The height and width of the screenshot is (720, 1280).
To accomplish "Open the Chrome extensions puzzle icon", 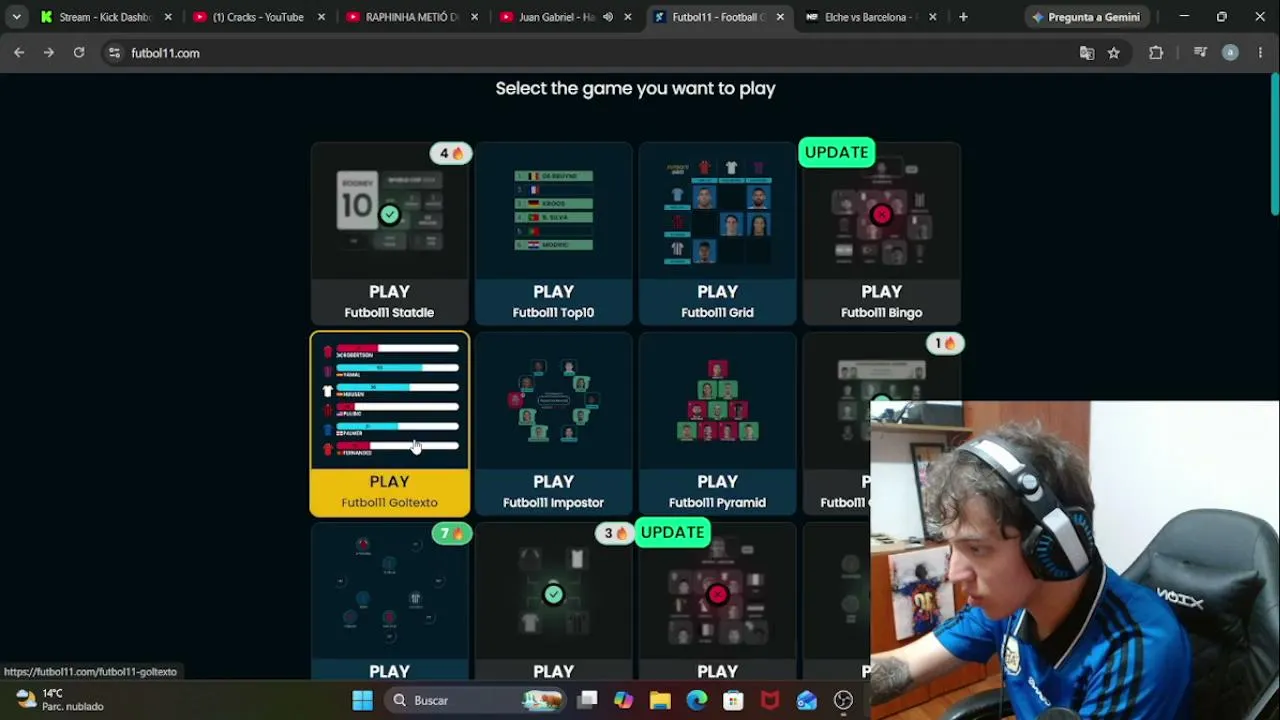I will [x=1156, y=53].
